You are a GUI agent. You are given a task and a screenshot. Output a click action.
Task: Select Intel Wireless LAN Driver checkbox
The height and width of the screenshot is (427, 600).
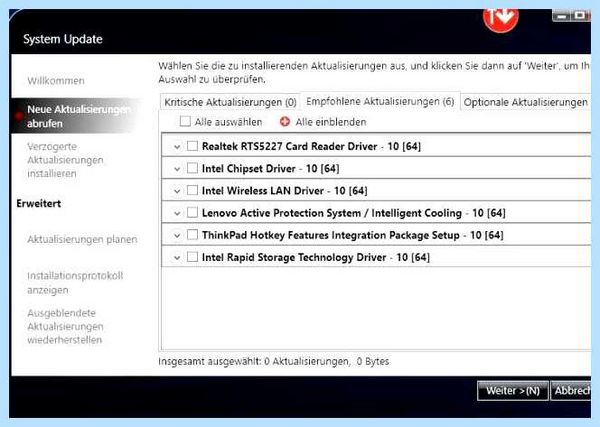pyautogui.click(x=192, y=190)
